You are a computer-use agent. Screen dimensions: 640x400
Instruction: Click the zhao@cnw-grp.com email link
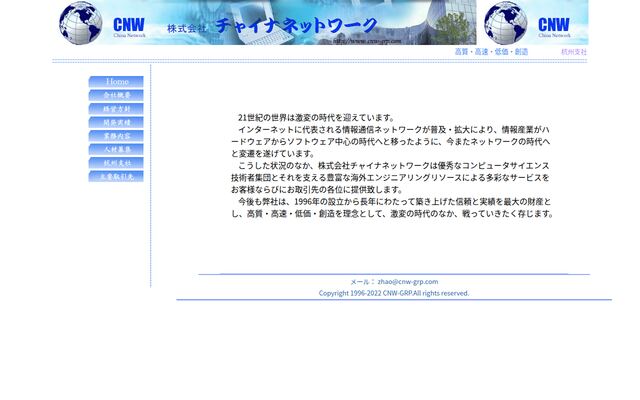tap(408, 282)
